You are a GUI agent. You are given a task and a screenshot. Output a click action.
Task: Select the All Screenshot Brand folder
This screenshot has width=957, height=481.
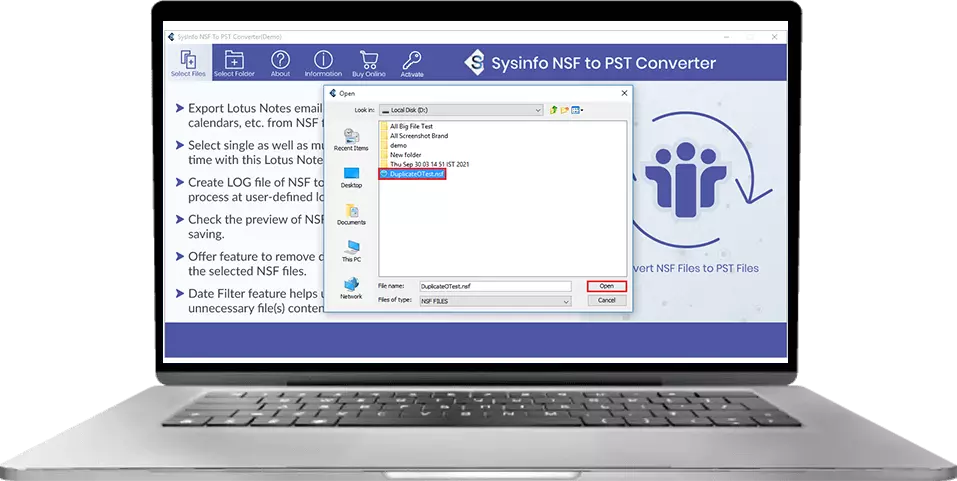(x=414, y=136)
